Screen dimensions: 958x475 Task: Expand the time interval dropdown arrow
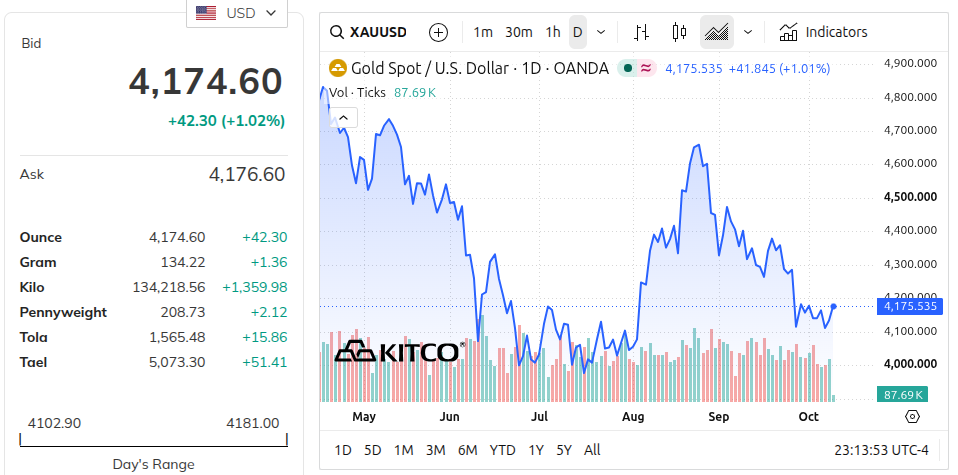point(601,32)
